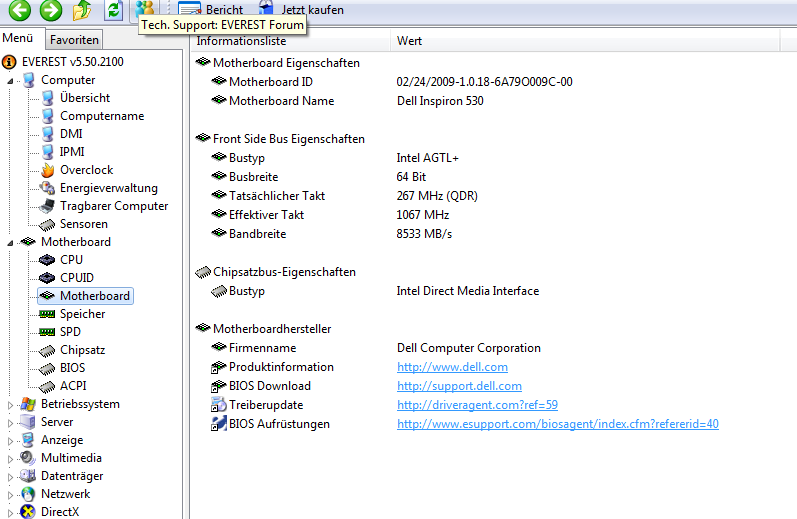Viewport: 797px width, 519px height.
Task: Click the Up folder toolbar icon
Action: click(82, 10)
